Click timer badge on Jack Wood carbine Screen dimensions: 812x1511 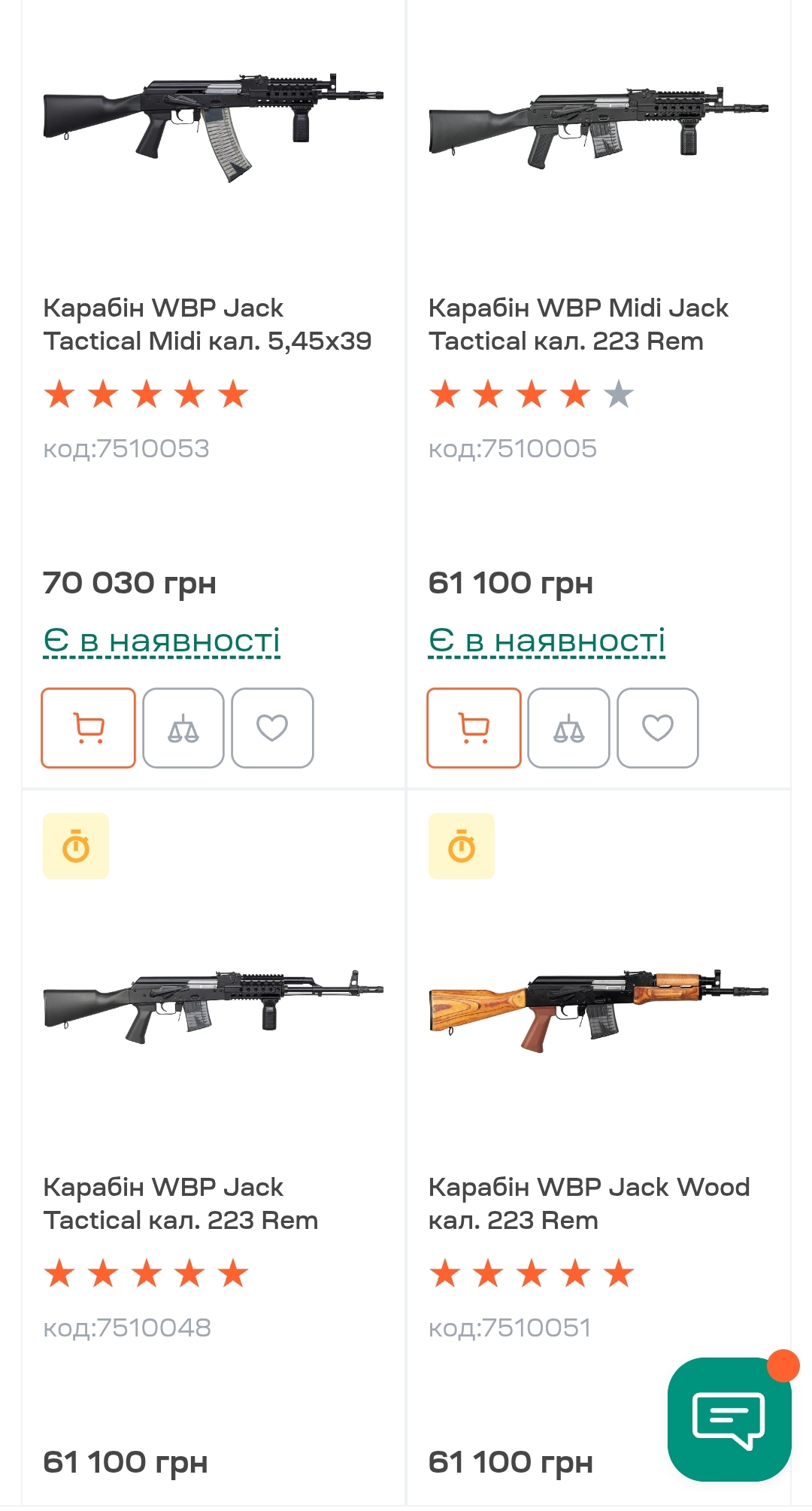[462, 846]
